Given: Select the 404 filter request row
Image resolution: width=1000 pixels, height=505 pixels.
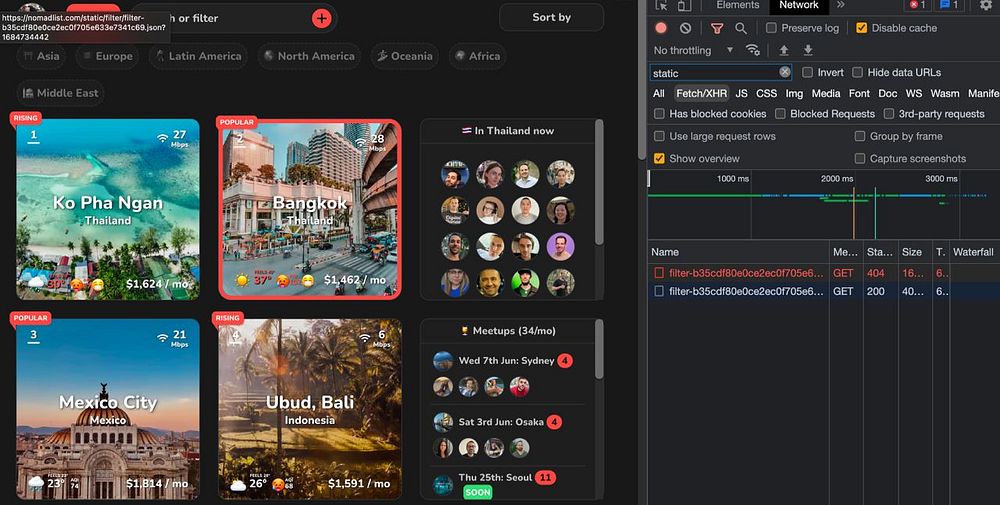Looking at the screenshot, I should click(823, 273).
